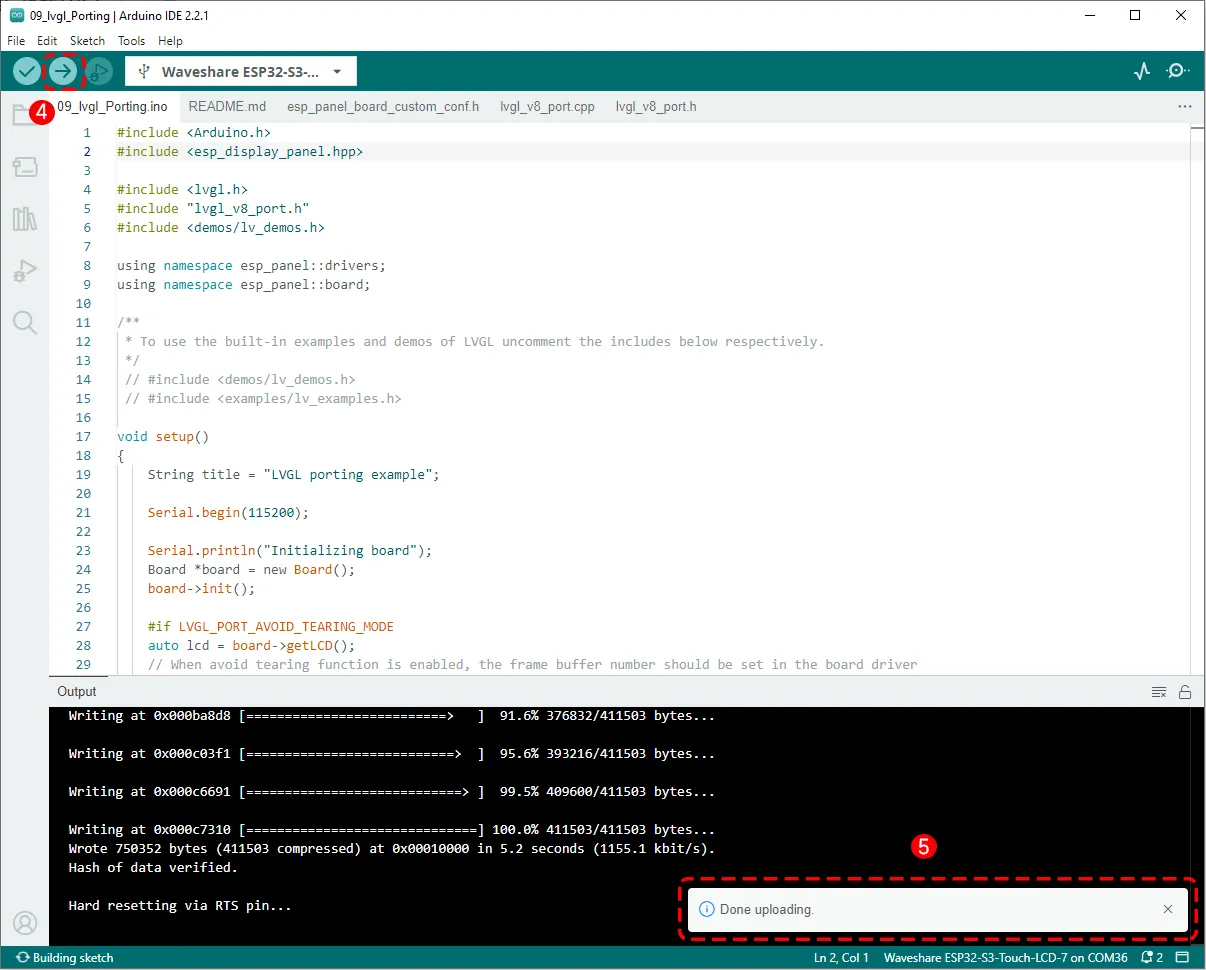1206x970 pixels.
Task: Toggle the bottom panel from status bar
Action: [1182, 958]
